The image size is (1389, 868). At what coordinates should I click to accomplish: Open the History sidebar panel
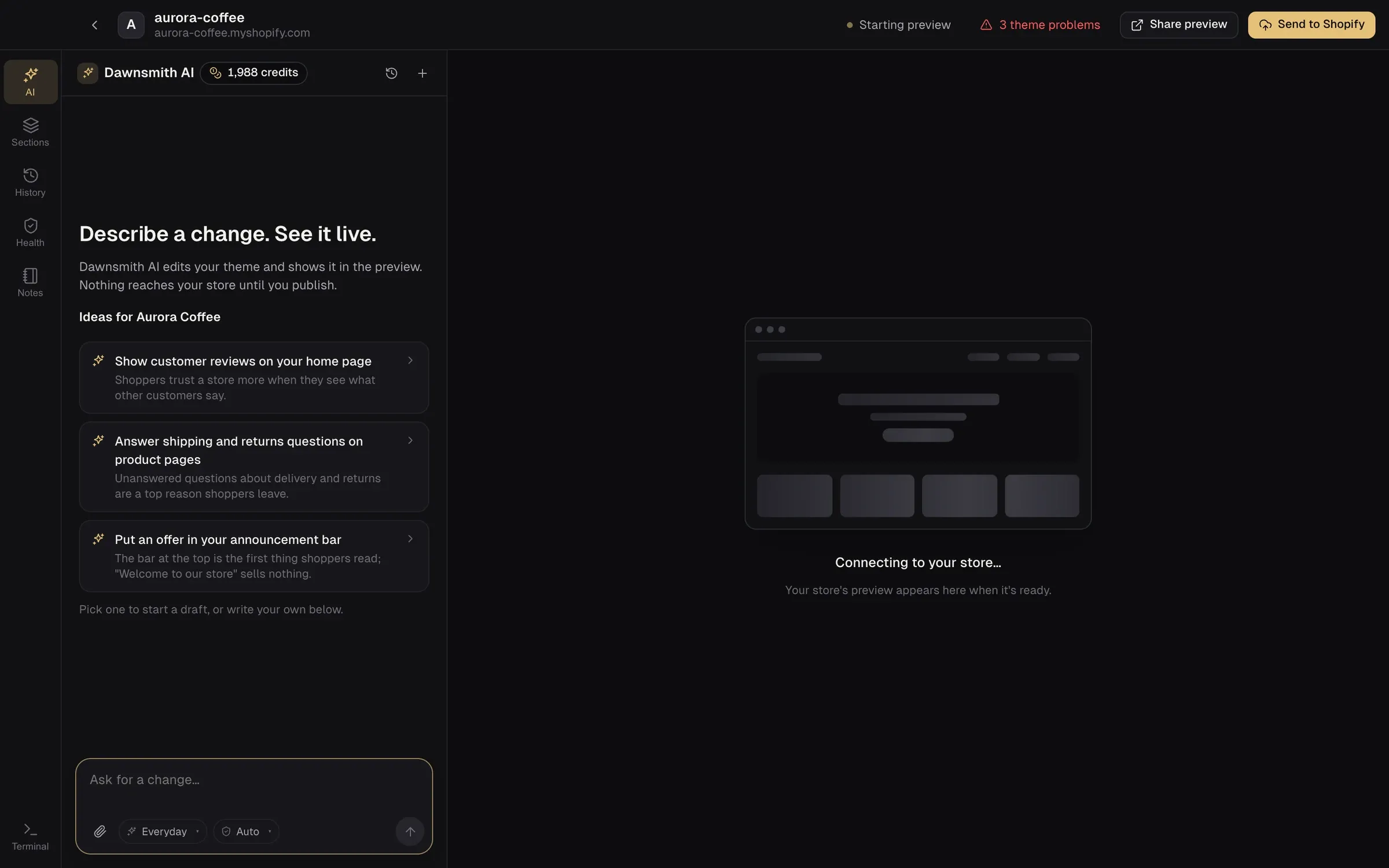click(30, 182)
